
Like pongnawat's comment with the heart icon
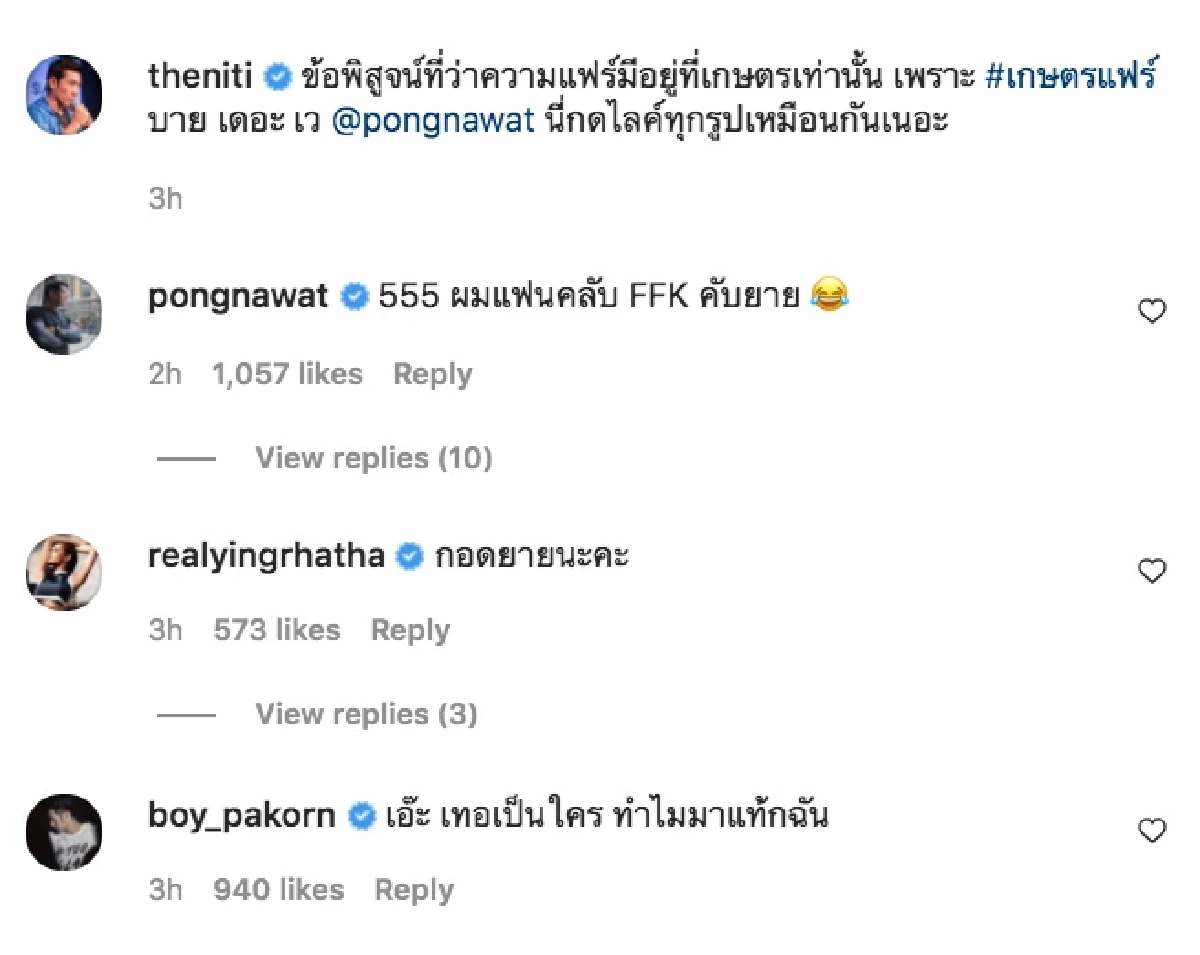[1152, 311]
